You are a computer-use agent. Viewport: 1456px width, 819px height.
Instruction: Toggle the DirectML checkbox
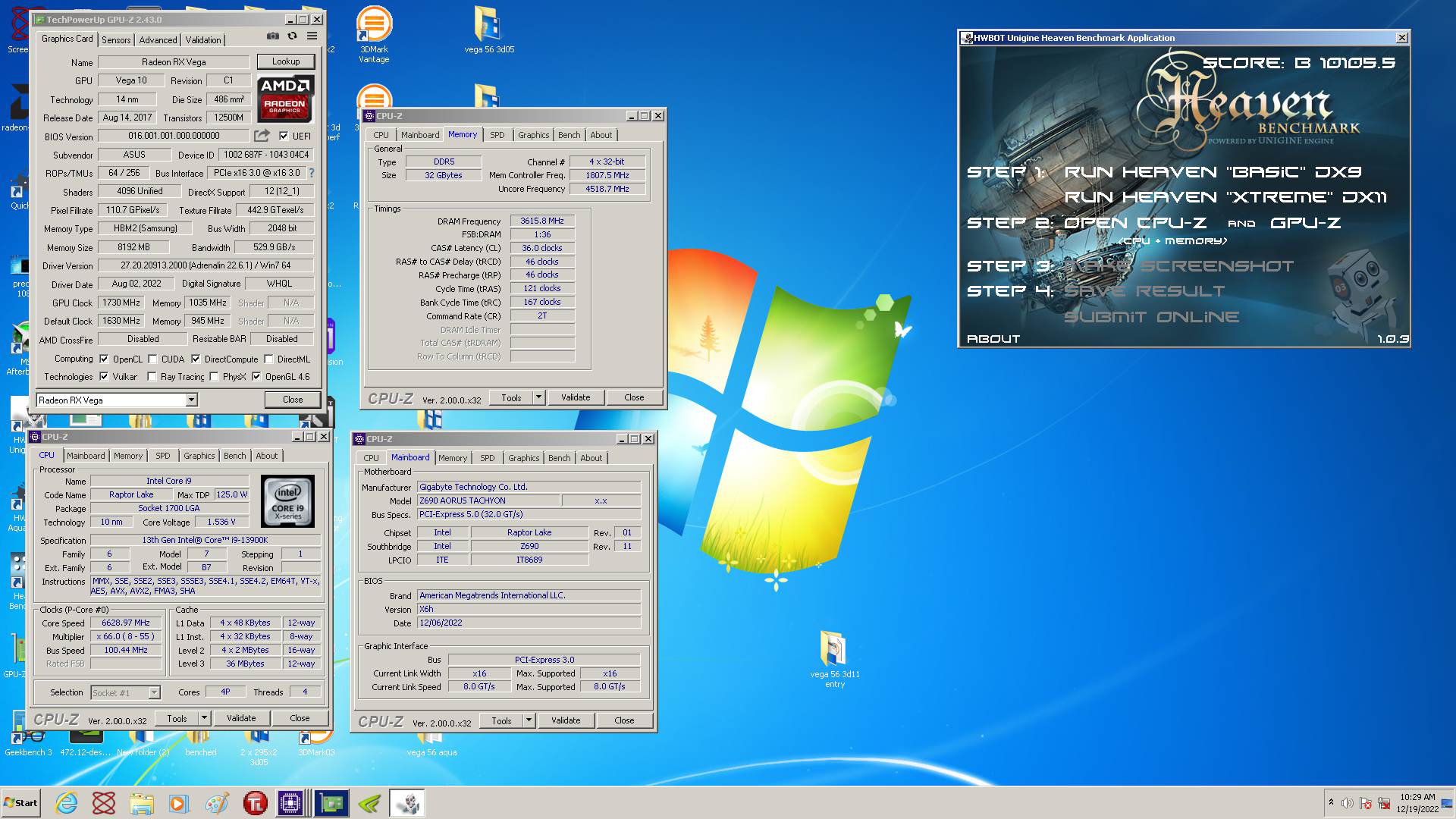tap(268, 359)
